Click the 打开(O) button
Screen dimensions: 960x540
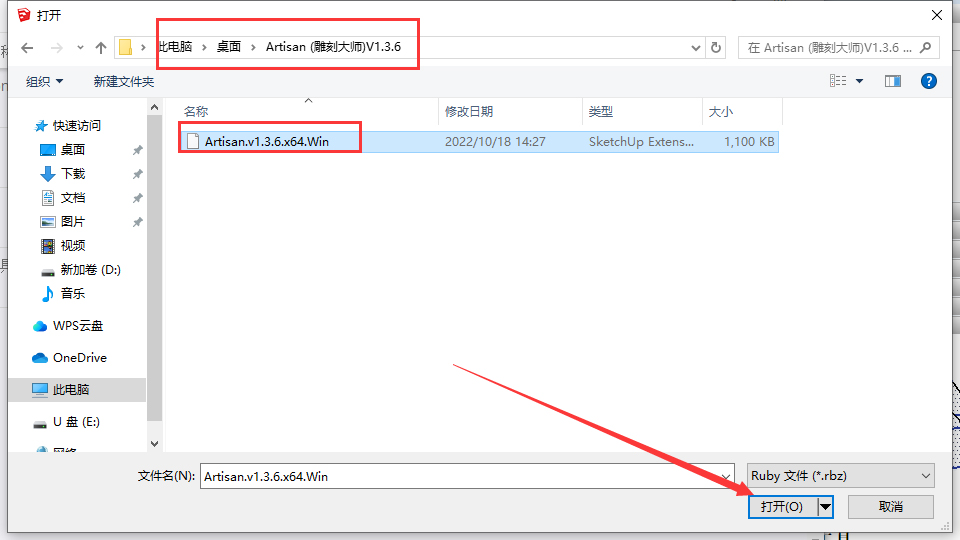pyautogui.click(x=782, y=507)
